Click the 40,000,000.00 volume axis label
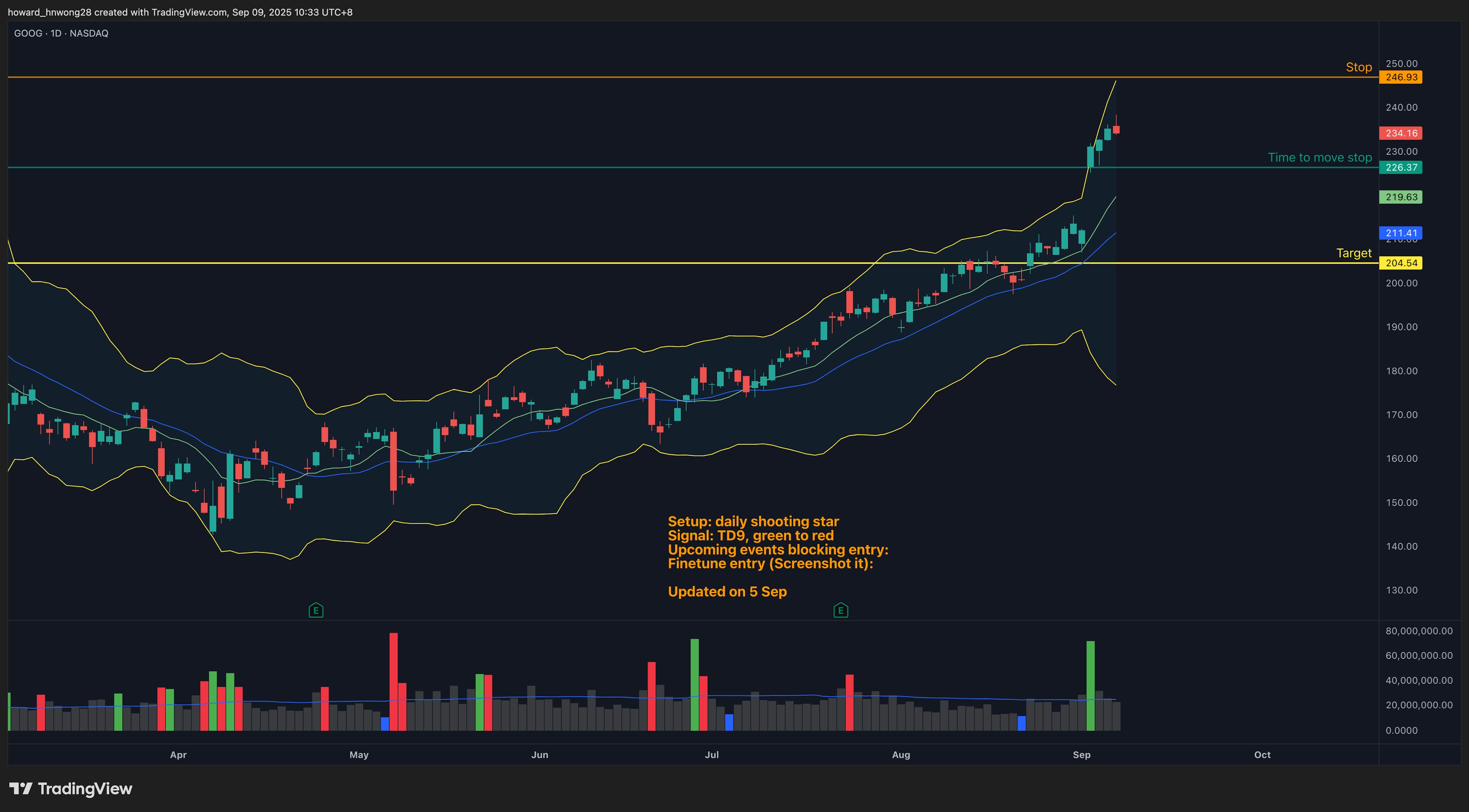1469x812 pixels. tap(1419, 680)
